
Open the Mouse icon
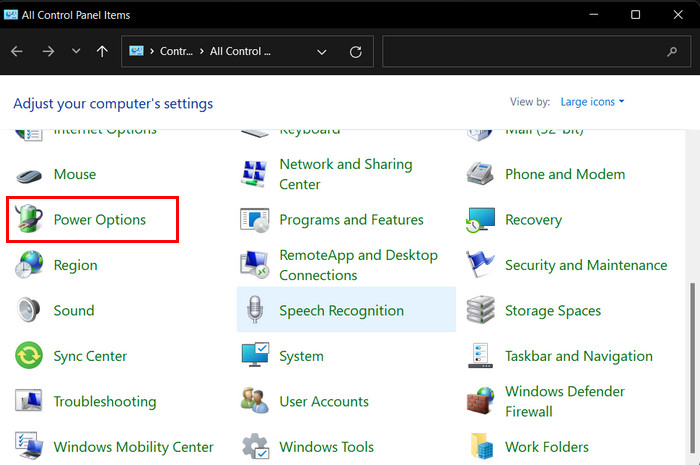pos(29,175)
